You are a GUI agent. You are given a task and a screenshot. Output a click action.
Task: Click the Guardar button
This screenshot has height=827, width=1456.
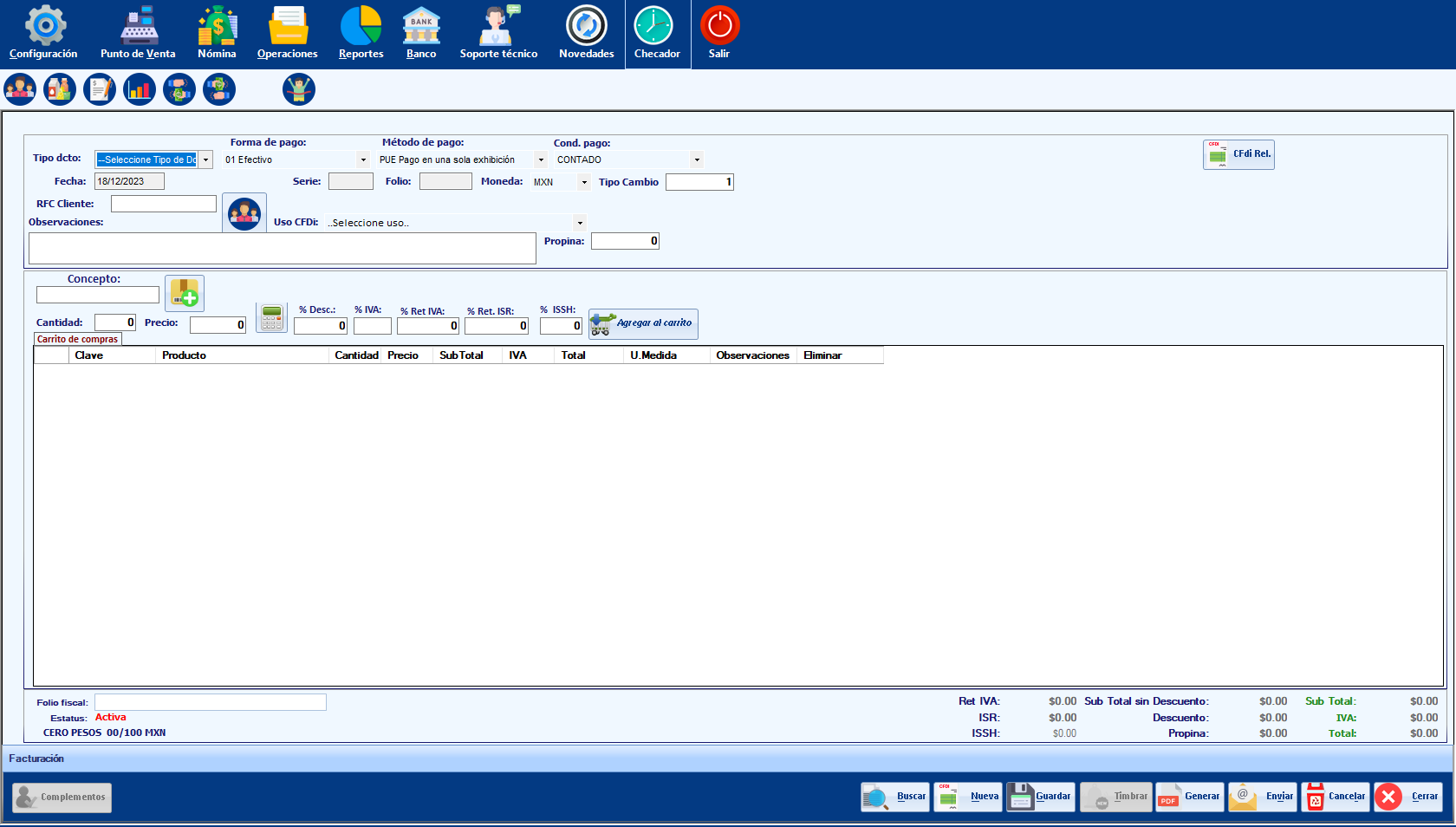1041,797
